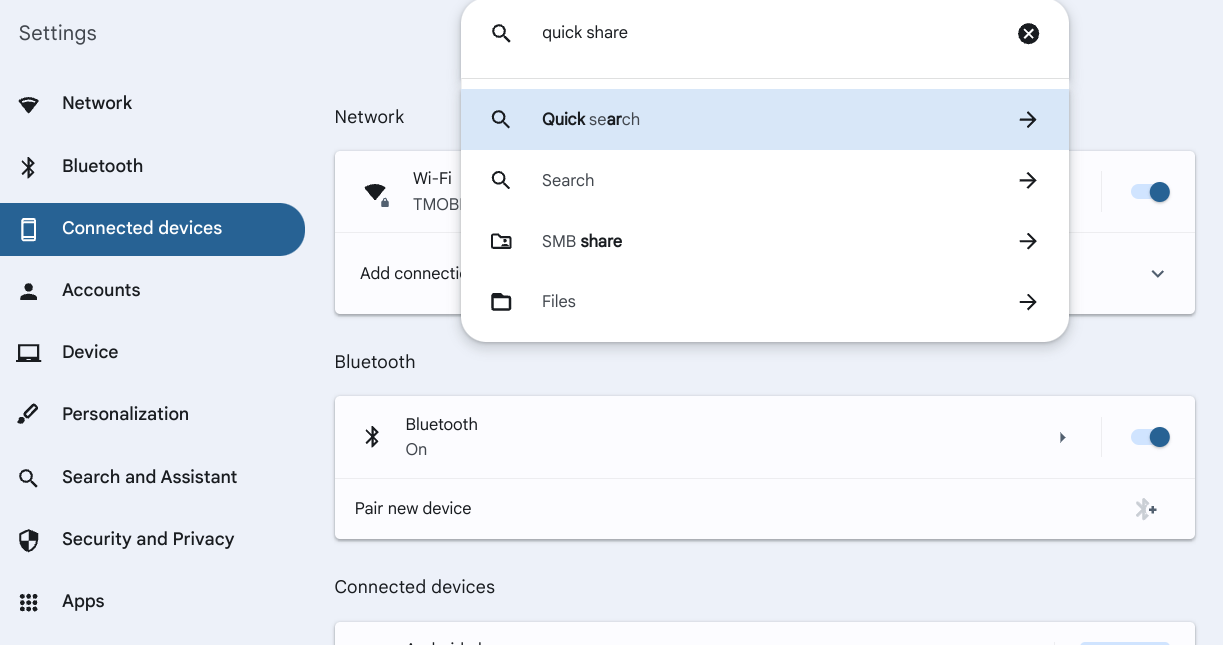The height and width of the screenshot is (645, 1223).
Task: Turn off the Wi-Fi toggle
Action: coord(1150,192)
